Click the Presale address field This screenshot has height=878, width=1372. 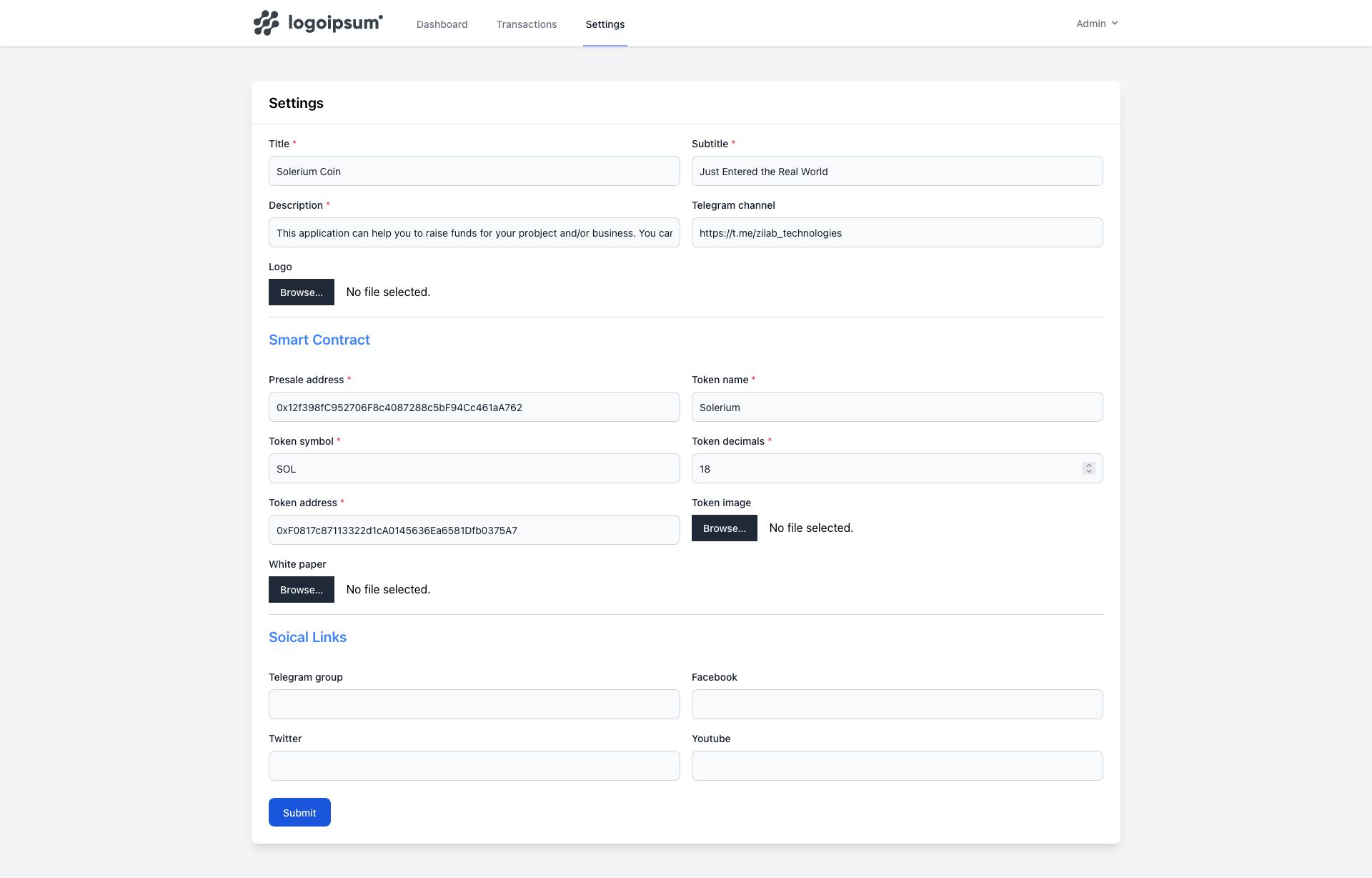click(x=474, y=408)
